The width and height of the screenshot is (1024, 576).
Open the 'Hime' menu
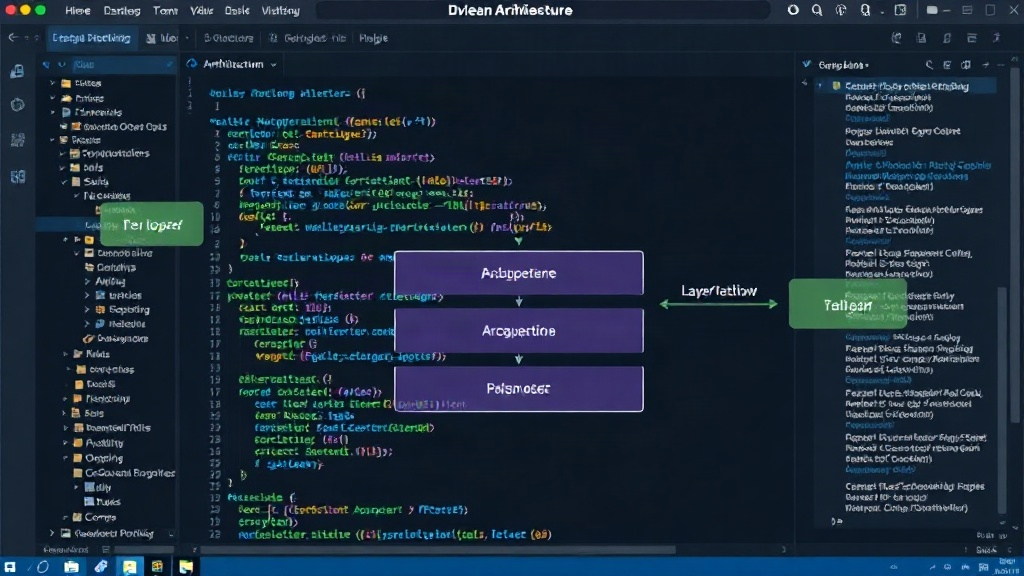pos(78,11)
